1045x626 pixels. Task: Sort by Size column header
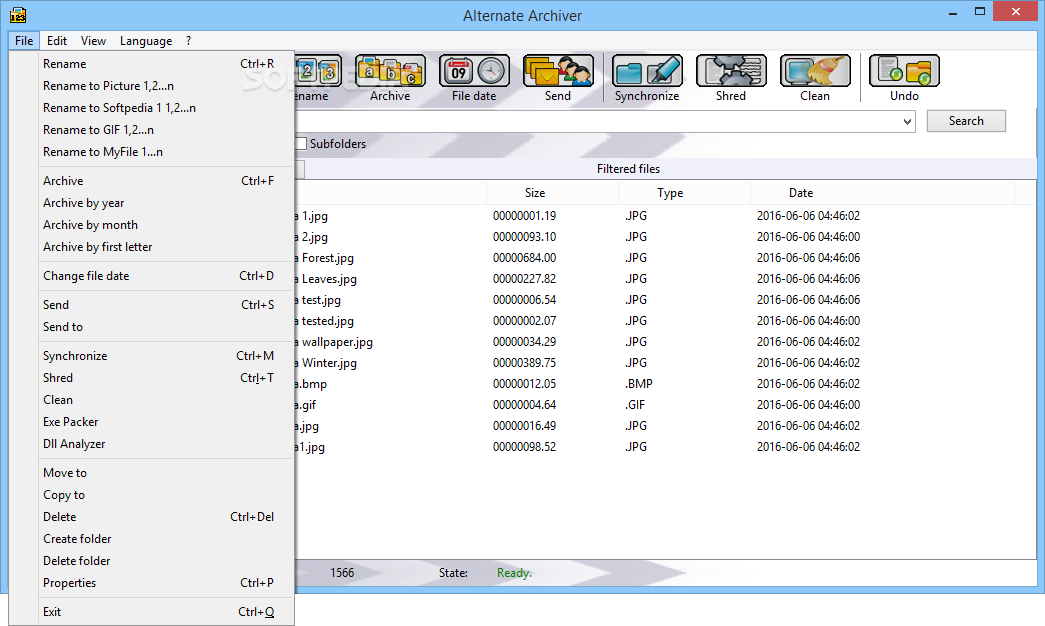coord(552,193)
